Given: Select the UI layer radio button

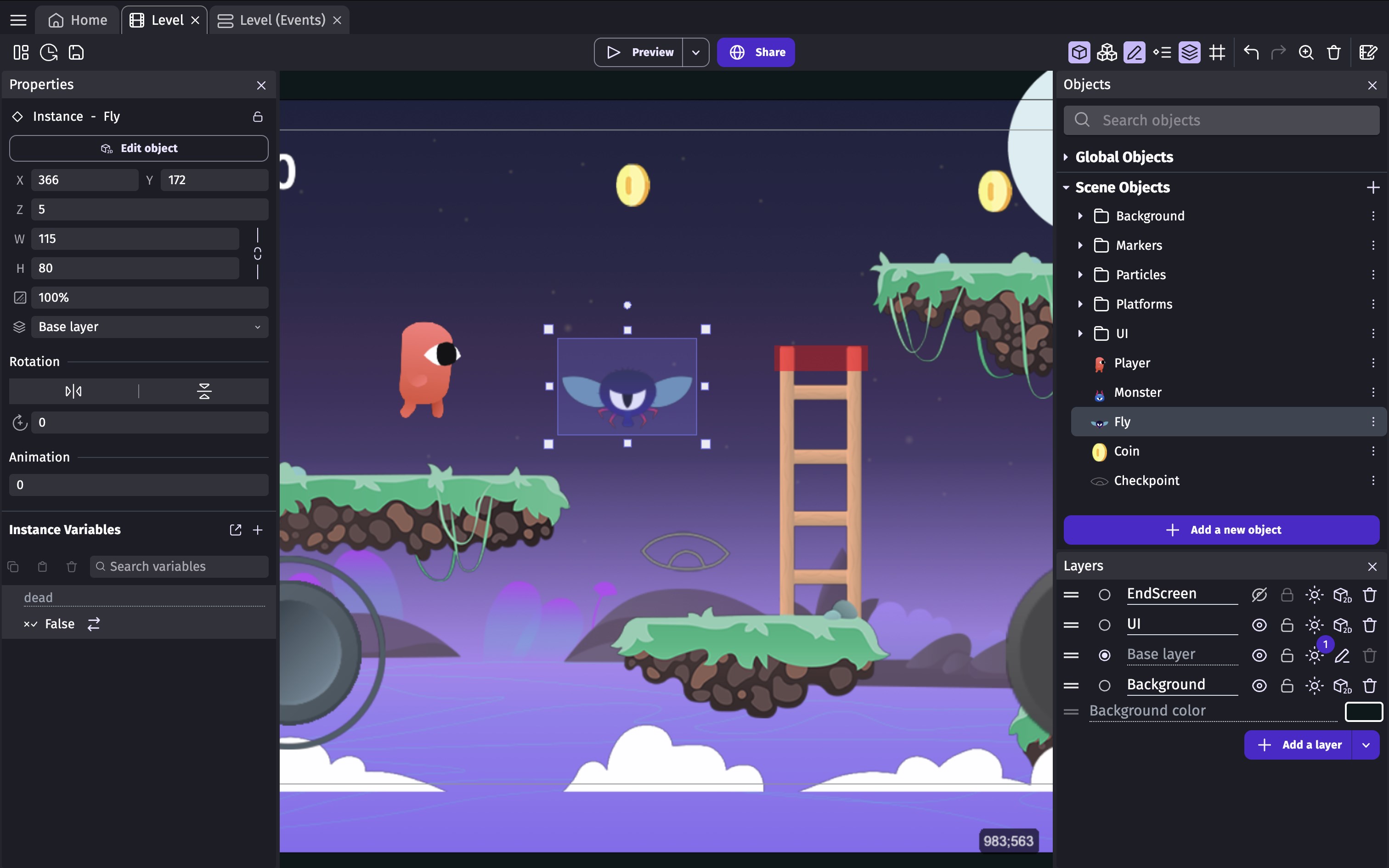Looking at the screenshot, I should pyautogui.click(x=1104, y=625).
